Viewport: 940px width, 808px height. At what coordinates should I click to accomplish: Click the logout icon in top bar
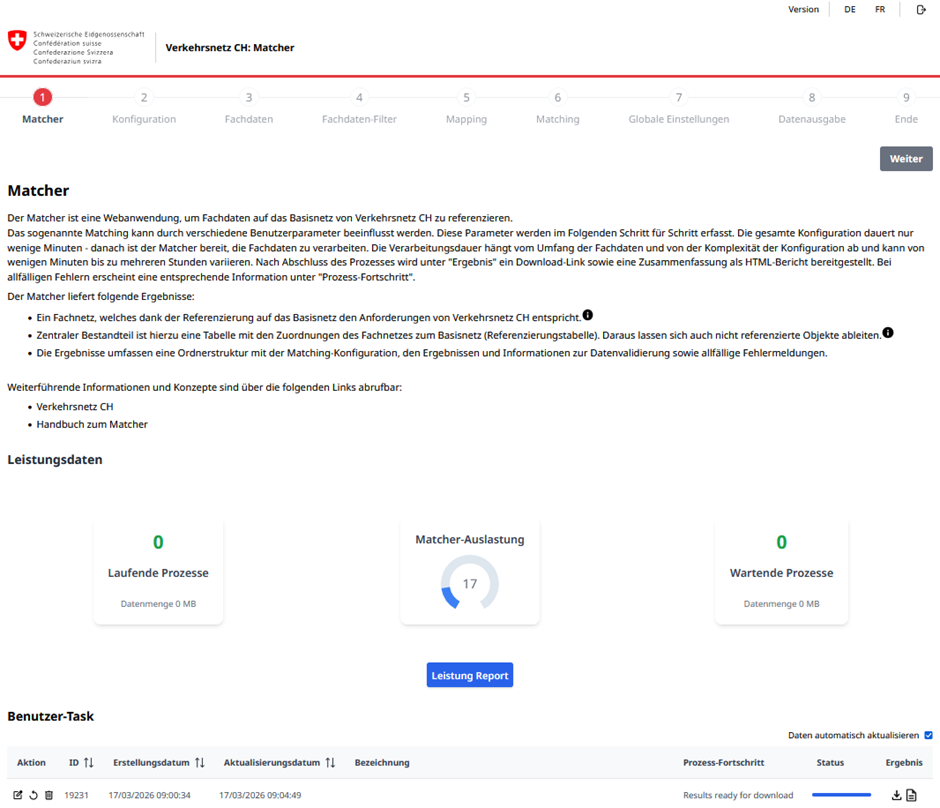[x=921, y=10]
